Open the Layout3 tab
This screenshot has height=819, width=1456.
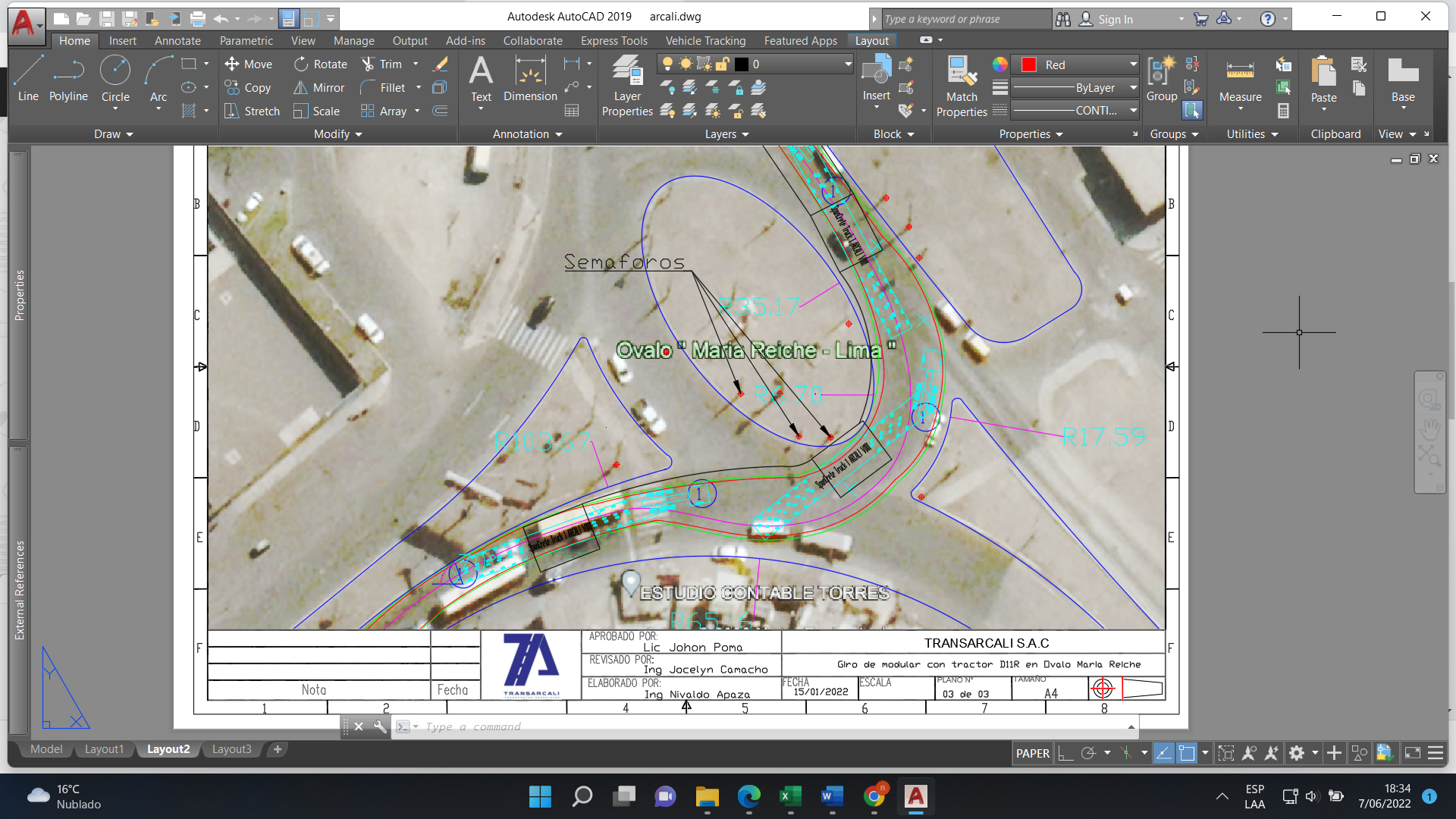[231, 749]
